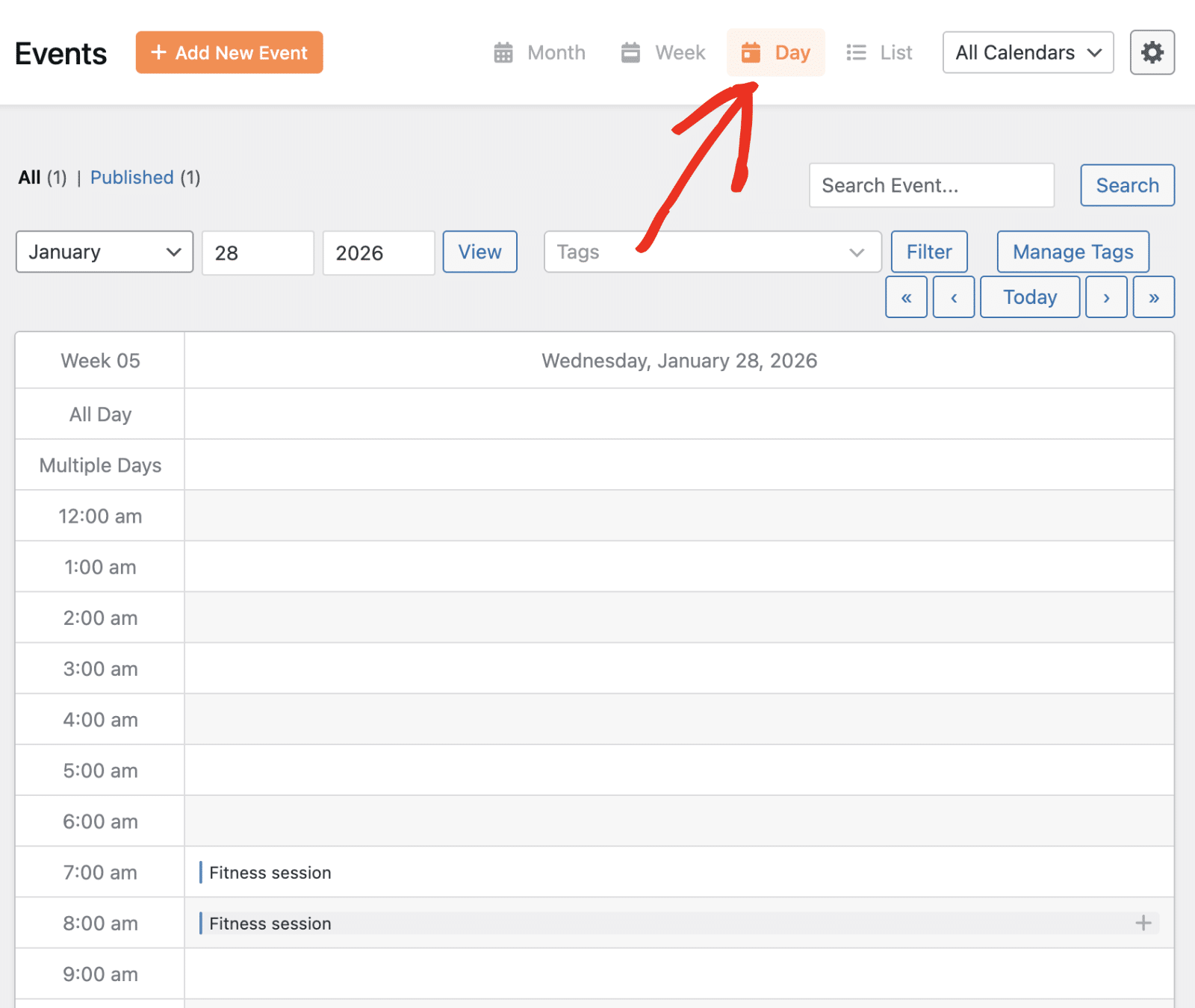Jump forward with the double-right arrow

click(1153, 297)
